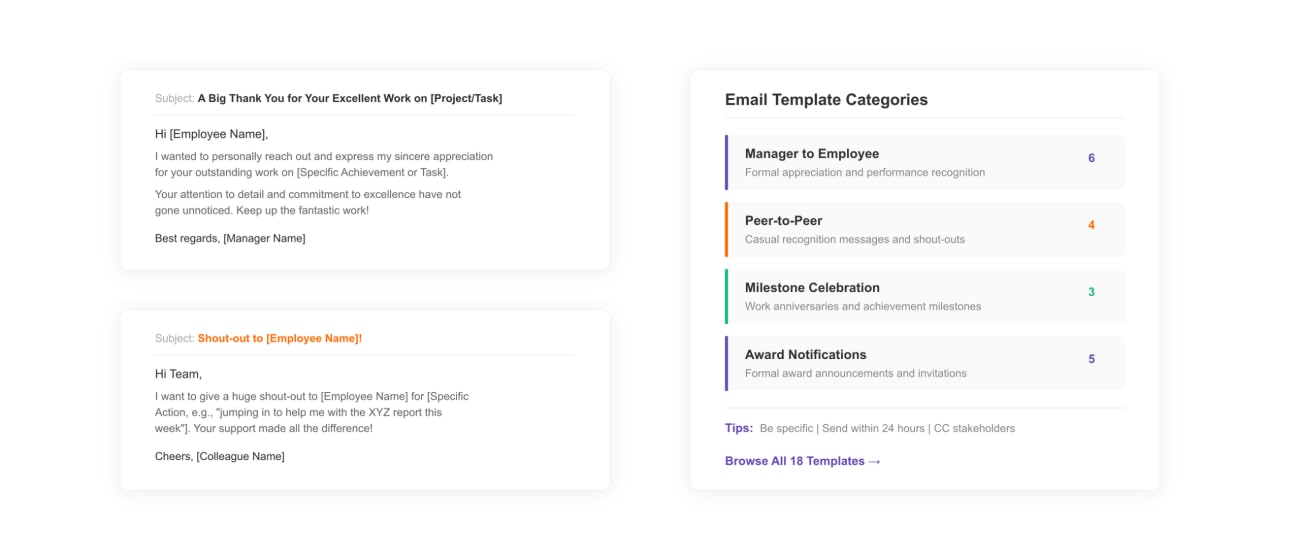The height and width of the screenshot is (557, 1300).
Task: Select the Award Notifications category title
Action: (805, 355)
